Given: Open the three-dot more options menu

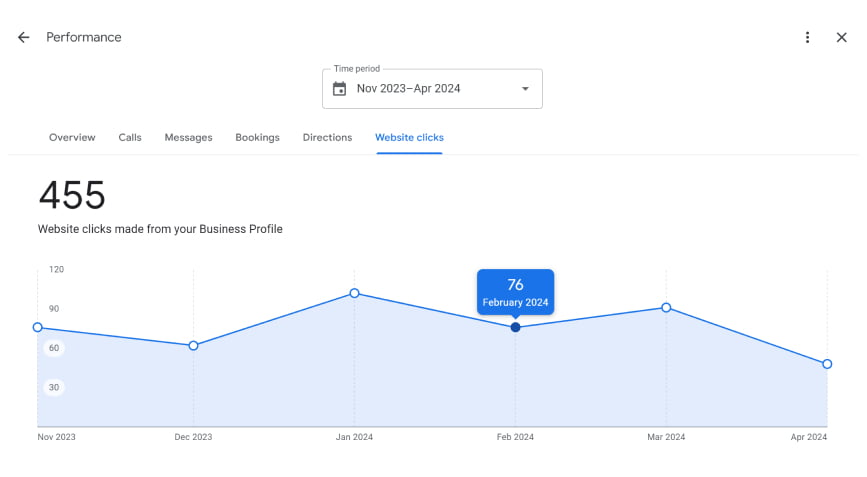Looking at the screenshot, I should (807, 37).
